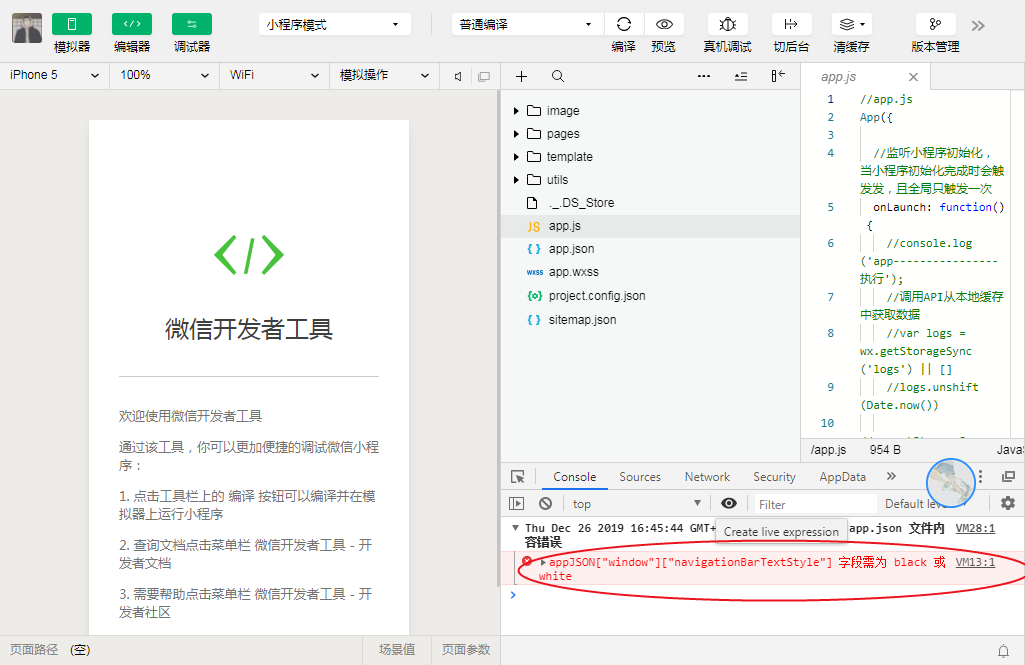
Task: Select app.js in file tree
Action: point(650,226)
